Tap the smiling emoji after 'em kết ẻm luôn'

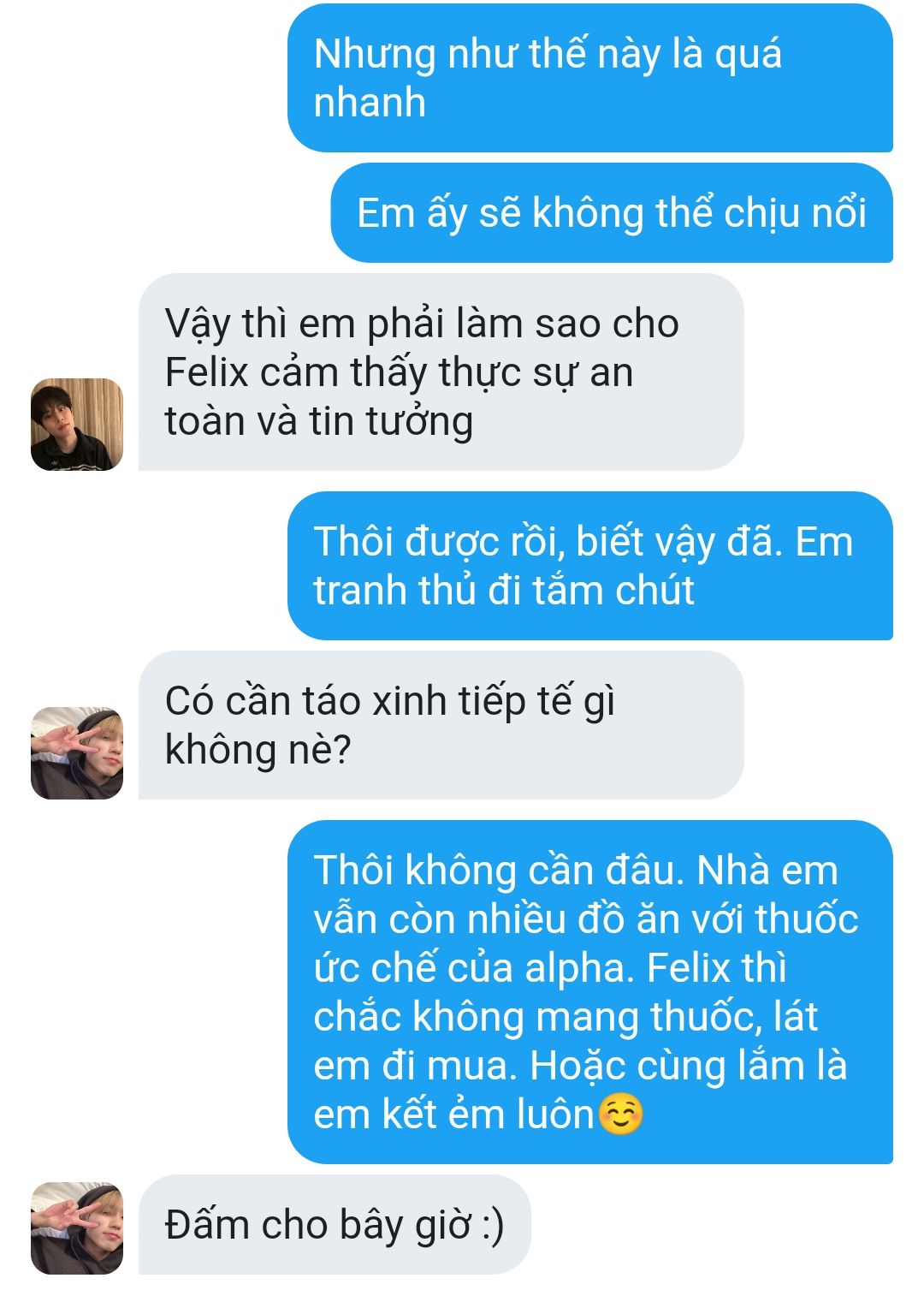pyautogui.click(x=620, y=1115)
